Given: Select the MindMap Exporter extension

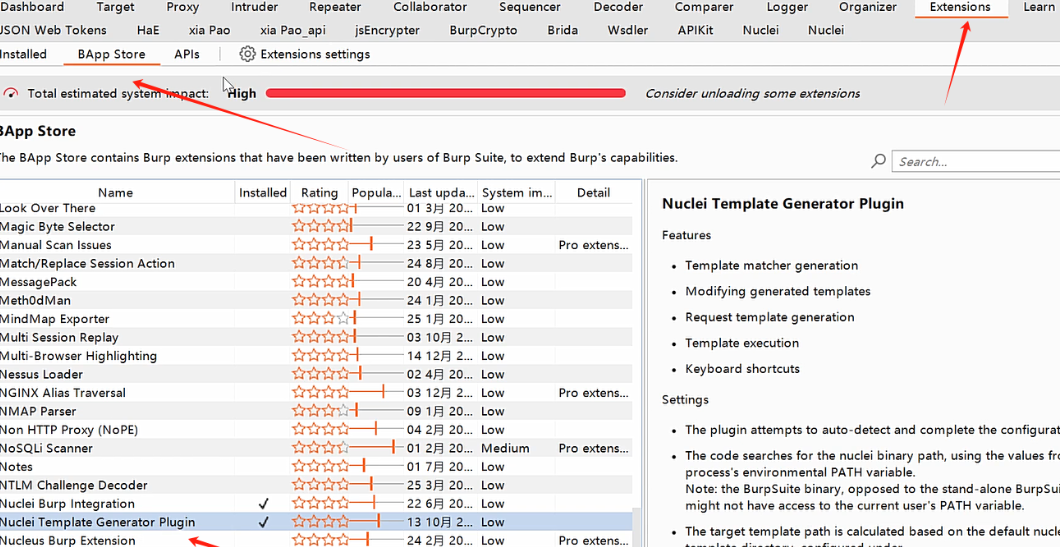Looking at the screenshot, I should pos(316,319).
